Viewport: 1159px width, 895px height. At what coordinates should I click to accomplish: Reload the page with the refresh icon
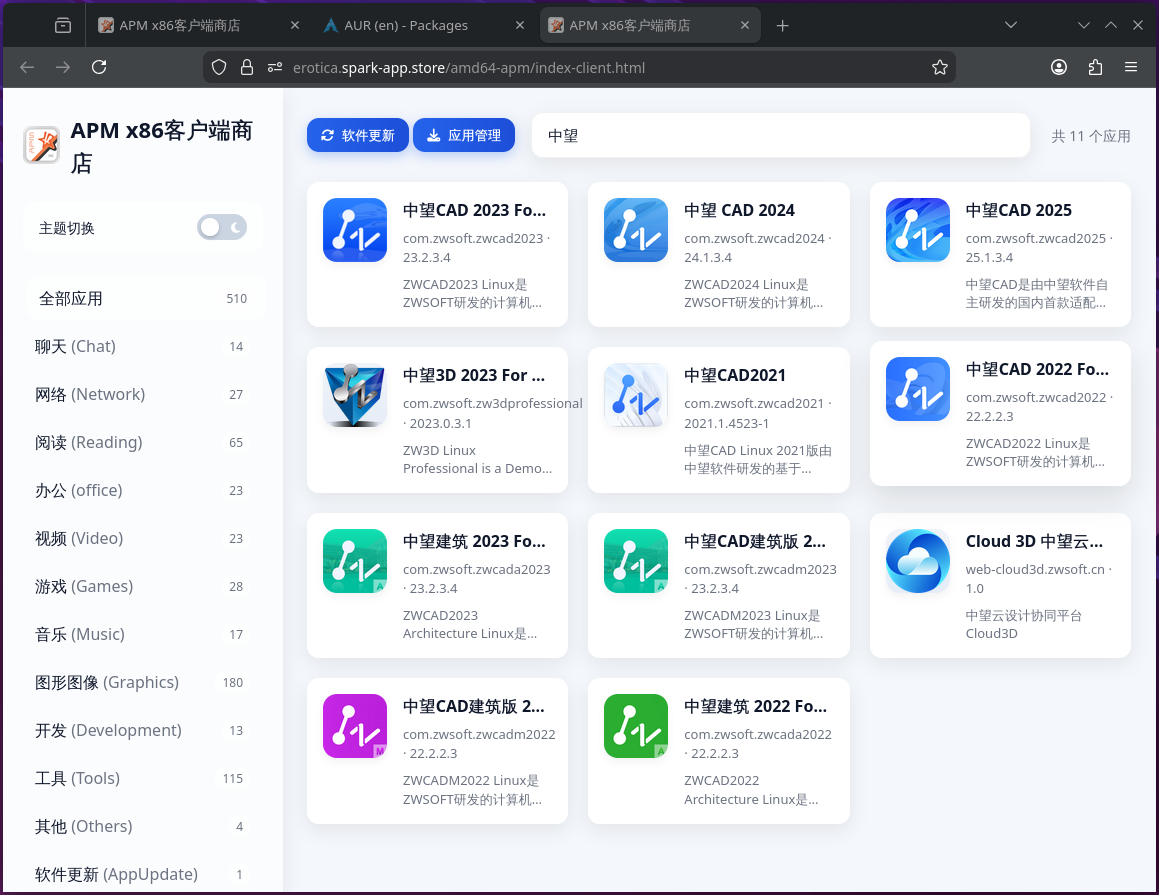[x=99, y=67]
